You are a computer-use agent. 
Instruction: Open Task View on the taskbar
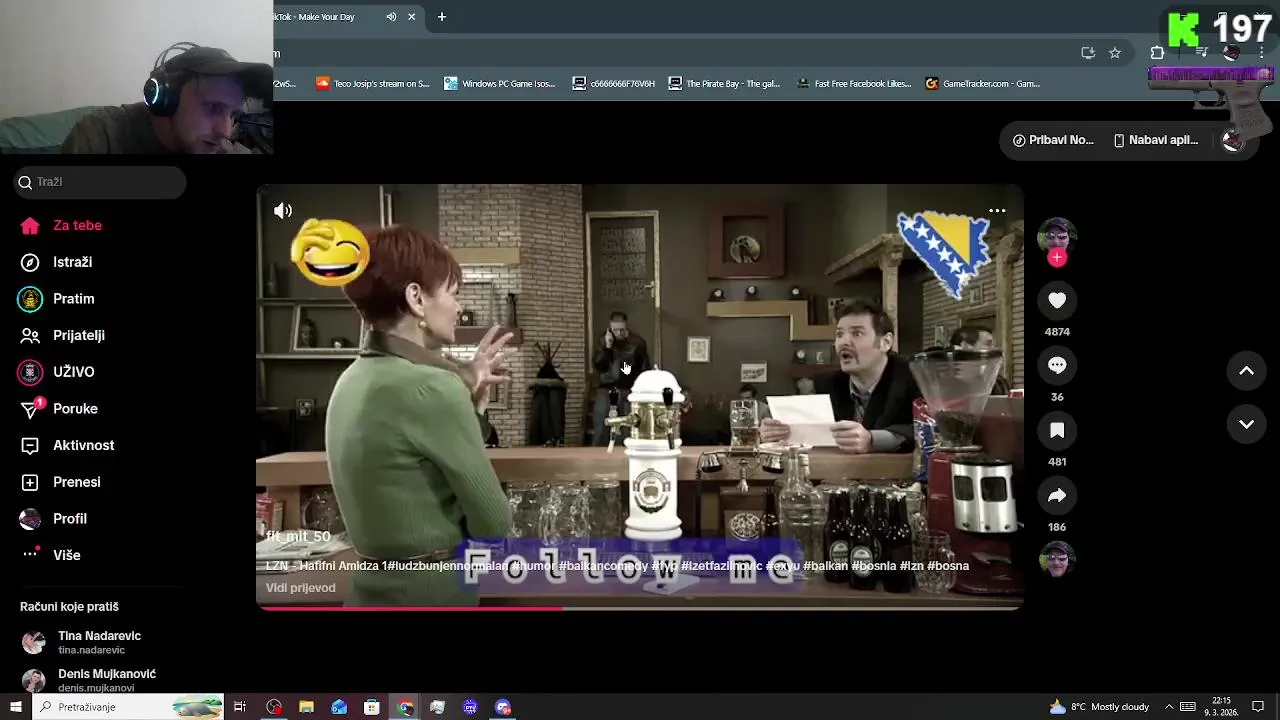(x=240, y=707)
